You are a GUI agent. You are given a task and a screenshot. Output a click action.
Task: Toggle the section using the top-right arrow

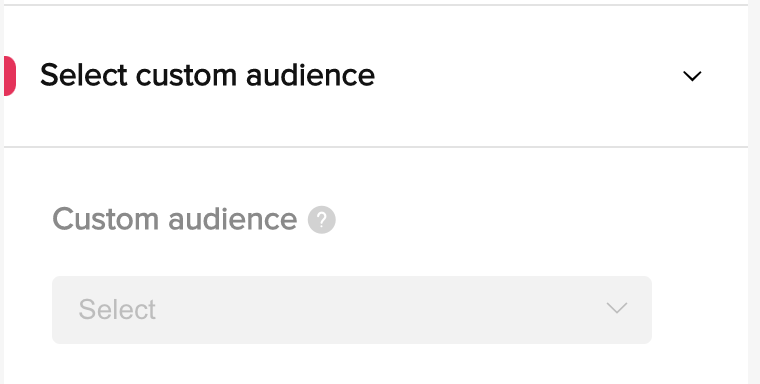692,76
